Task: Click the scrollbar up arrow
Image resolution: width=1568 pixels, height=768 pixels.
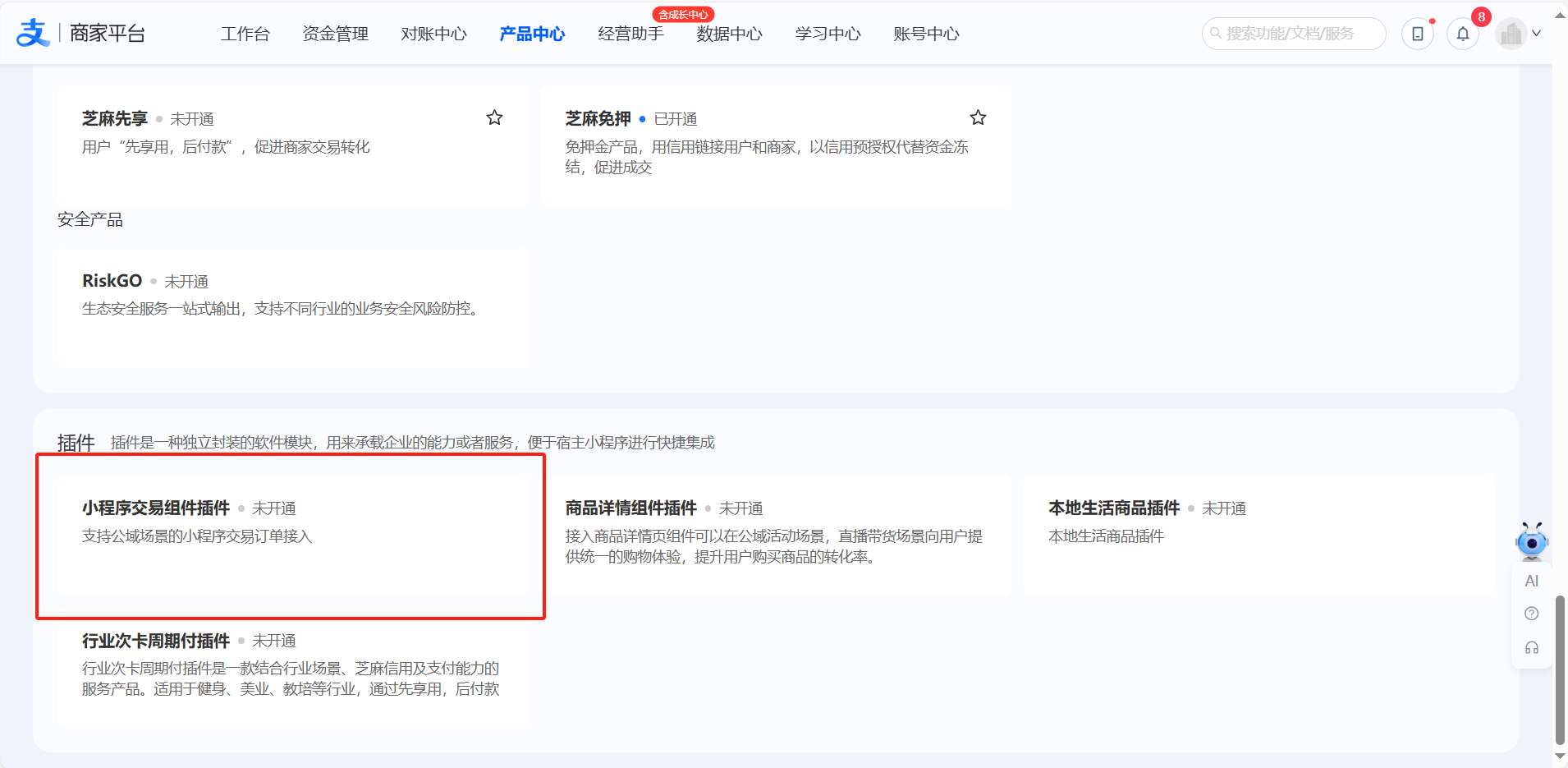Action: (x=1560, y=16)
